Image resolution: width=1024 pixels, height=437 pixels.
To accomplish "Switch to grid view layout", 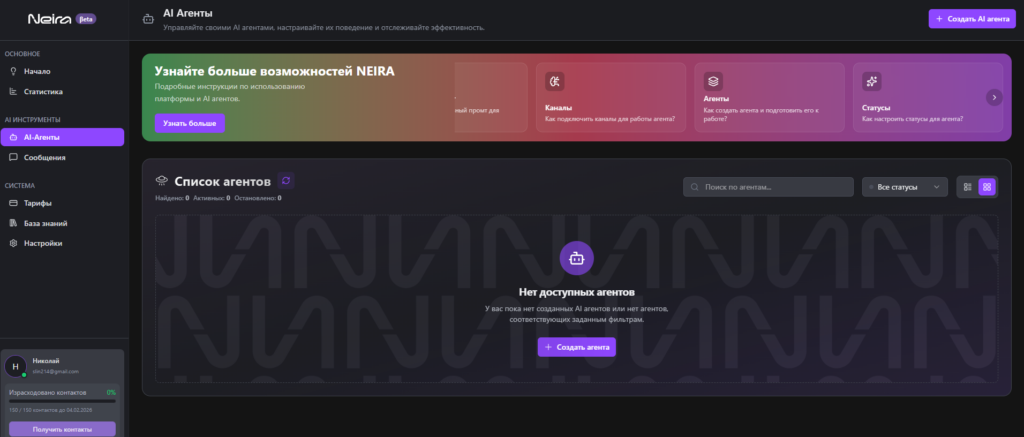I will (x=987, y=187).
